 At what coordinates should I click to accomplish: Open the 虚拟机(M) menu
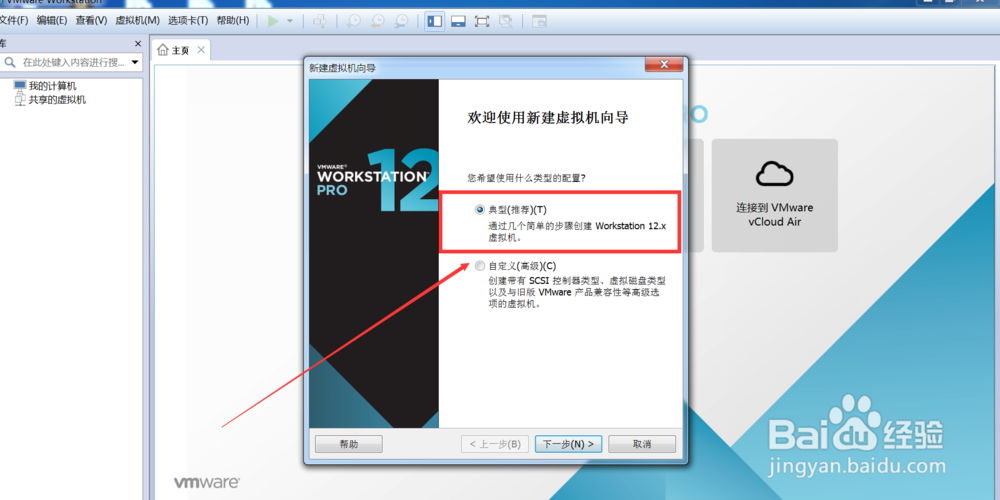tap(137, 20)
